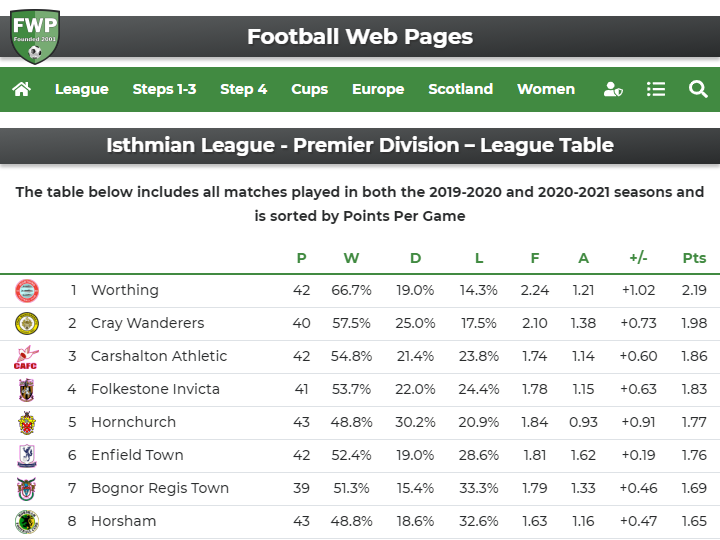720x540 pixels.
Task: Open the Cups menu item
Action: (309, 89)
